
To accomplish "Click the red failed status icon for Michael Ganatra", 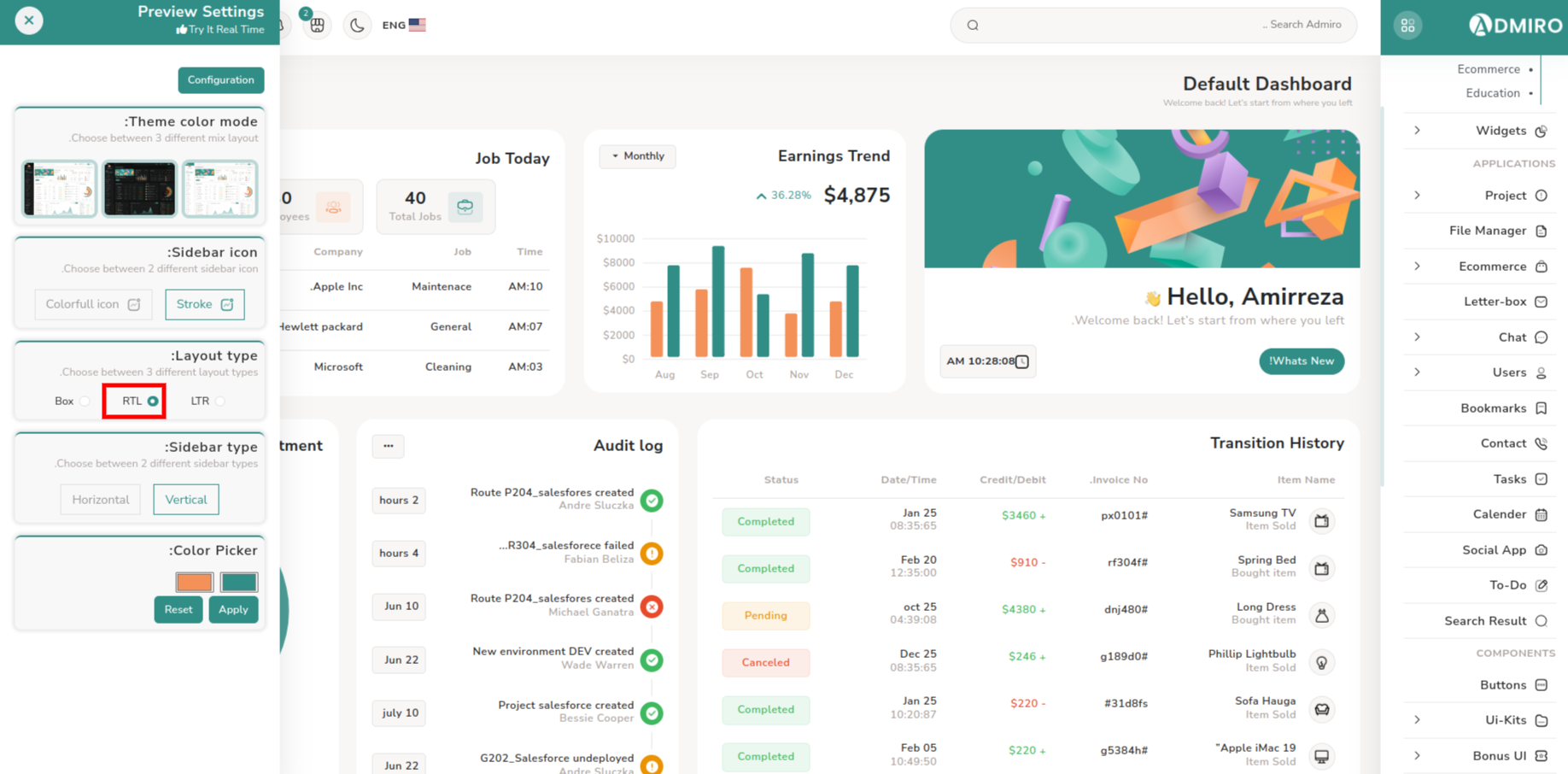I will (652, 607).
